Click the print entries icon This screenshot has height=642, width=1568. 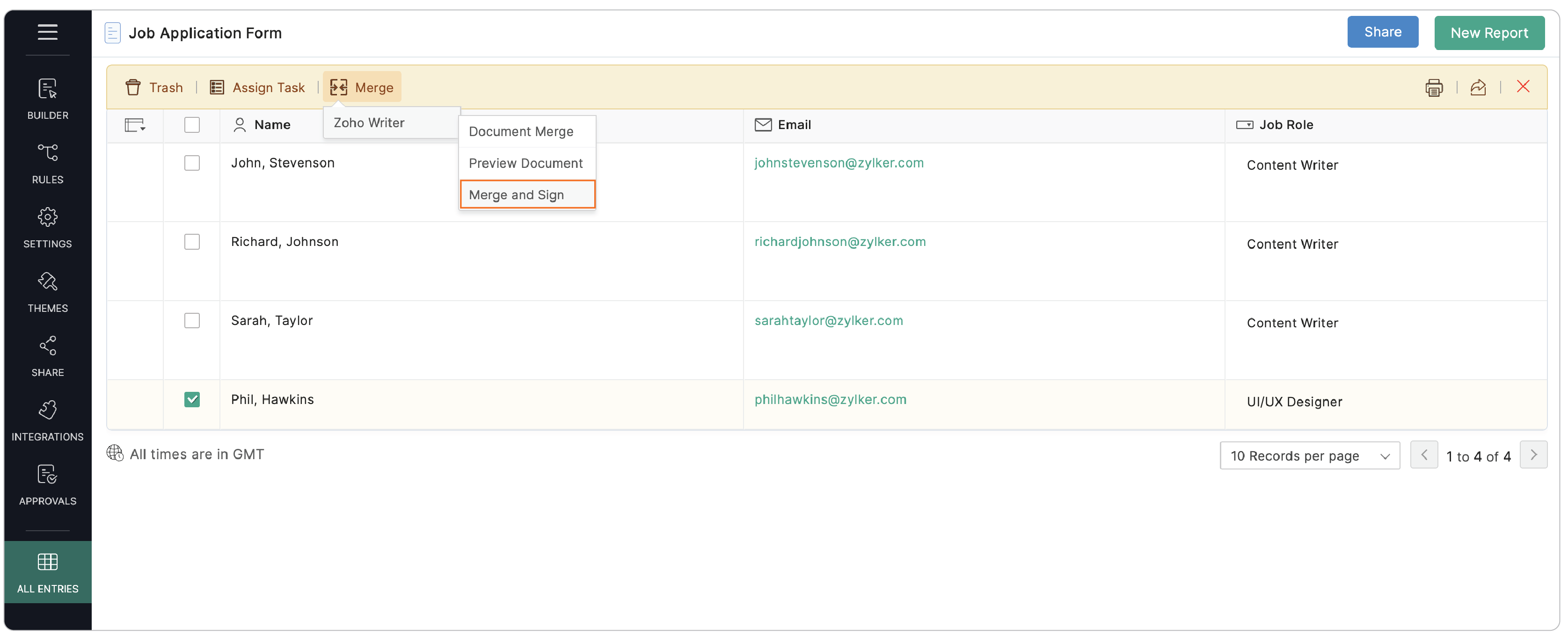coord(1435,87)
